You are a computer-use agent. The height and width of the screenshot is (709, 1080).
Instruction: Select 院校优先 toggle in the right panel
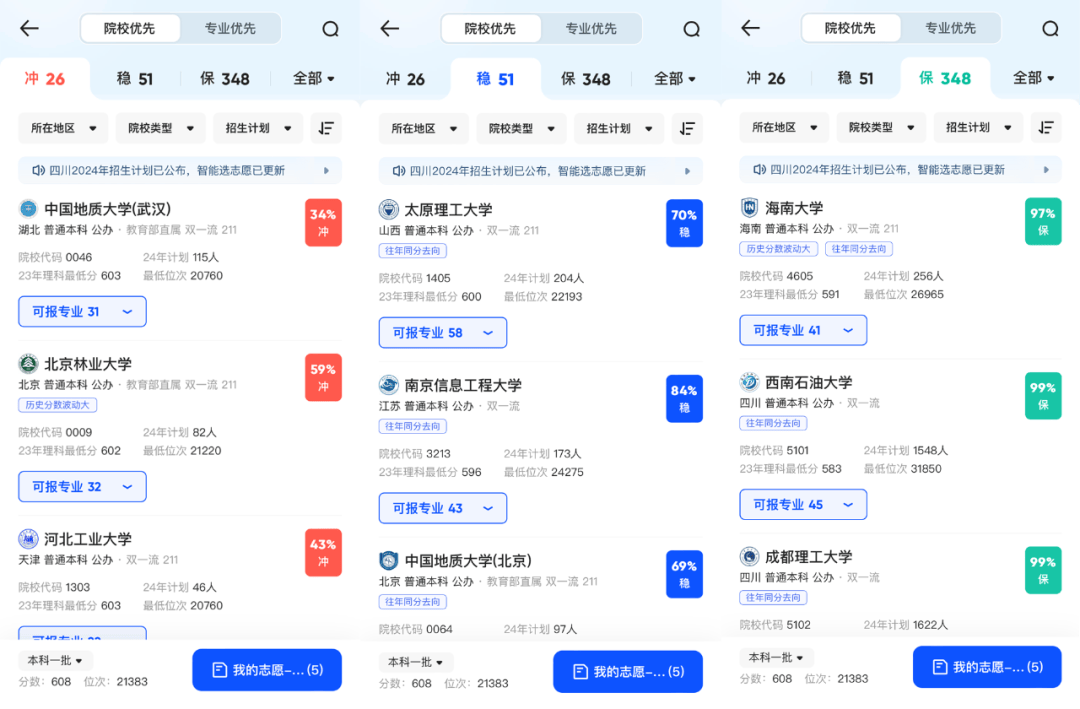click(x=850, y=28)
